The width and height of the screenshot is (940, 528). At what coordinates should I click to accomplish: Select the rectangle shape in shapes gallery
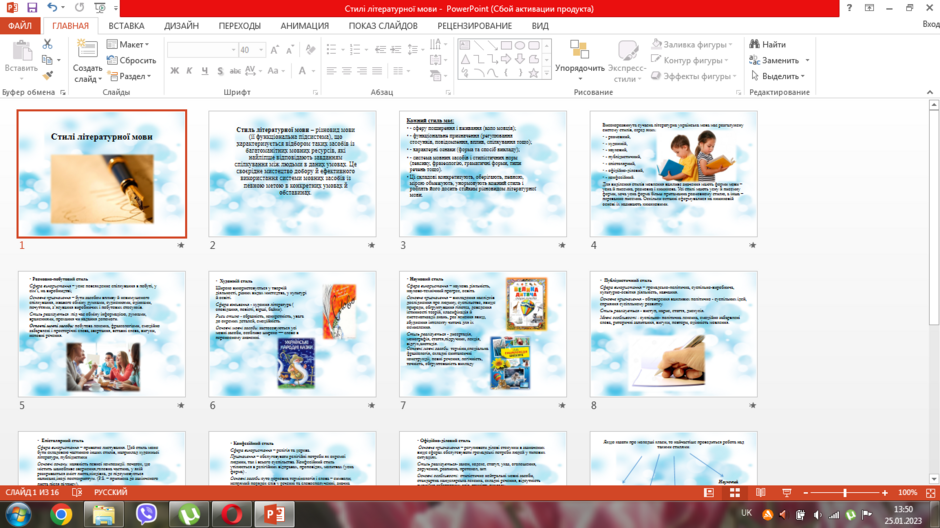pos(506,46)
